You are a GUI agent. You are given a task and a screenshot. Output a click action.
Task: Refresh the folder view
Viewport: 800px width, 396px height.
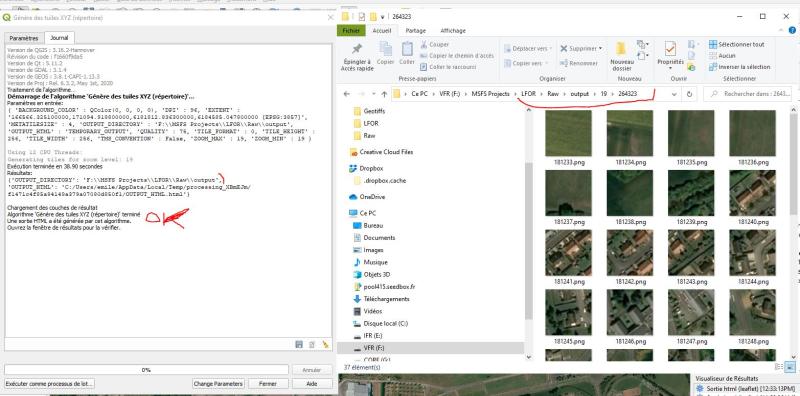click(x=689, y=94)
